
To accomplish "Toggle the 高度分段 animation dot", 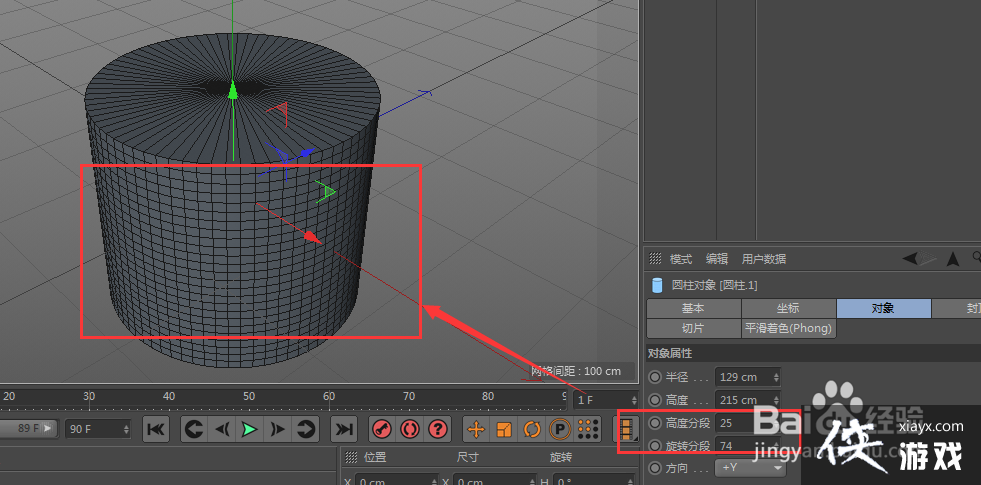I will pos(655,423).
